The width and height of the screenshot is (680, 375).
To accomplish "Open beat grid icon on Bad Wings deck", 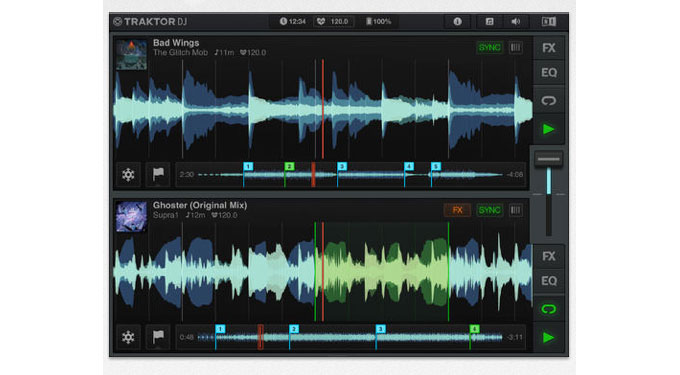I will click(x=515, y=48).
